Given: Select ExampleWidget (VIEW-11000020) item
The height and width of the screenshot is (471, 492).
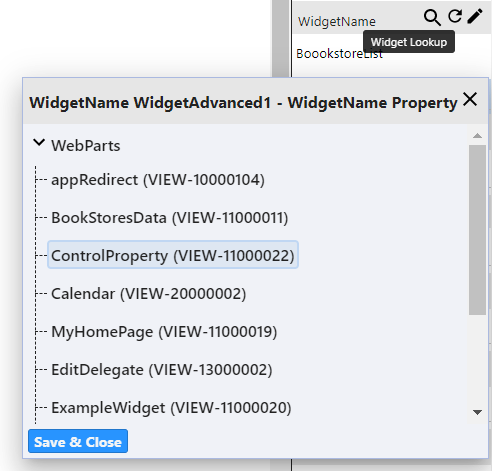Looking at the screenshot, I should coord(171,408).
